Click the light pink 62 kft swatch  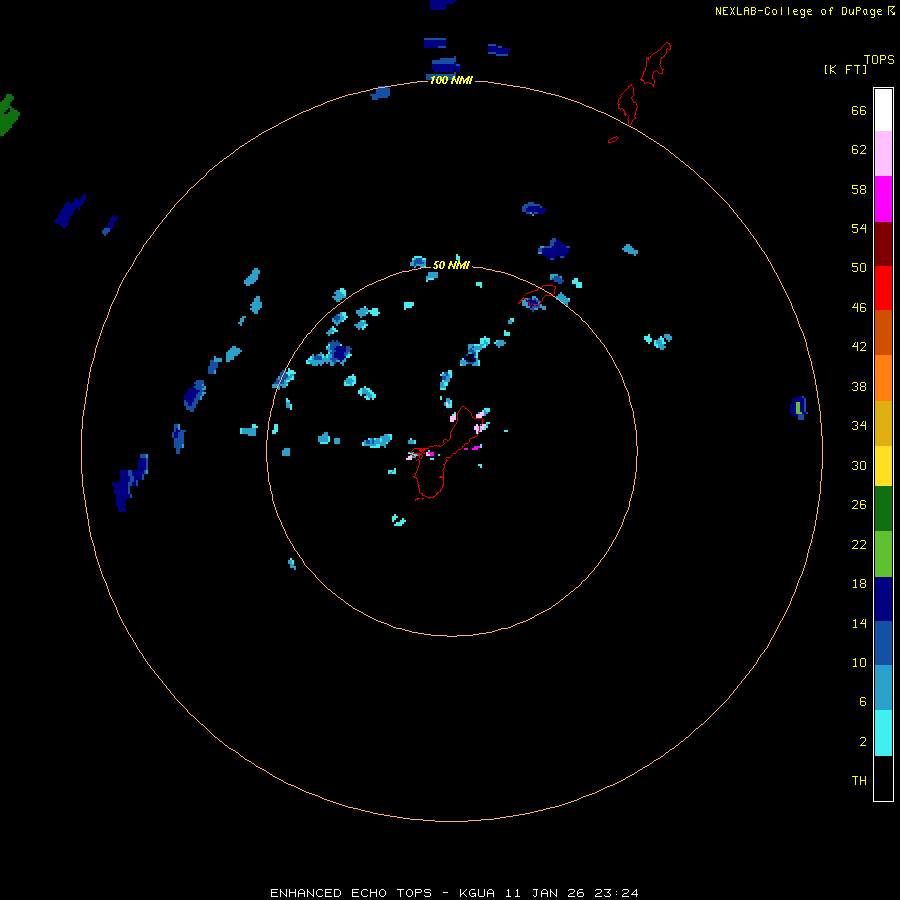pyautogui.click(x=883, y=154)
